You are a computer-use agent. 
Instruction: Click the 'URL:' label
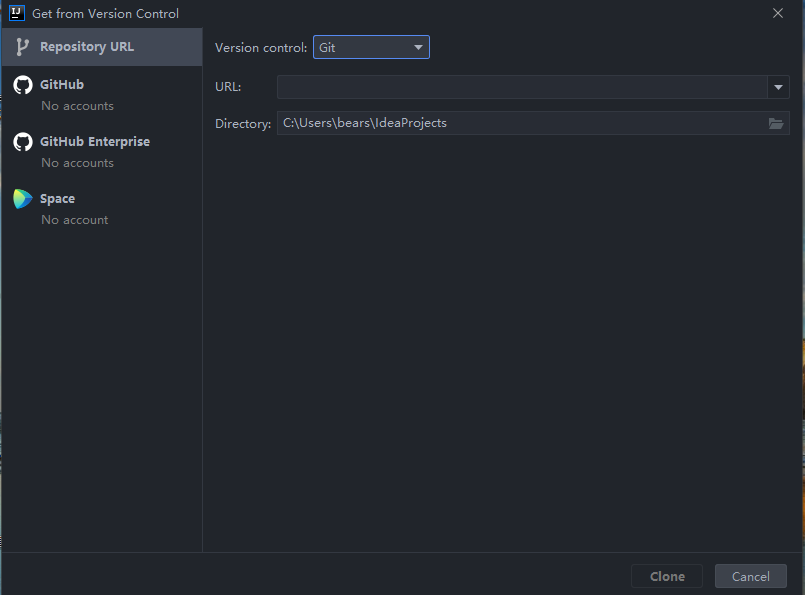pyautogui.click(x=228, y=87)
